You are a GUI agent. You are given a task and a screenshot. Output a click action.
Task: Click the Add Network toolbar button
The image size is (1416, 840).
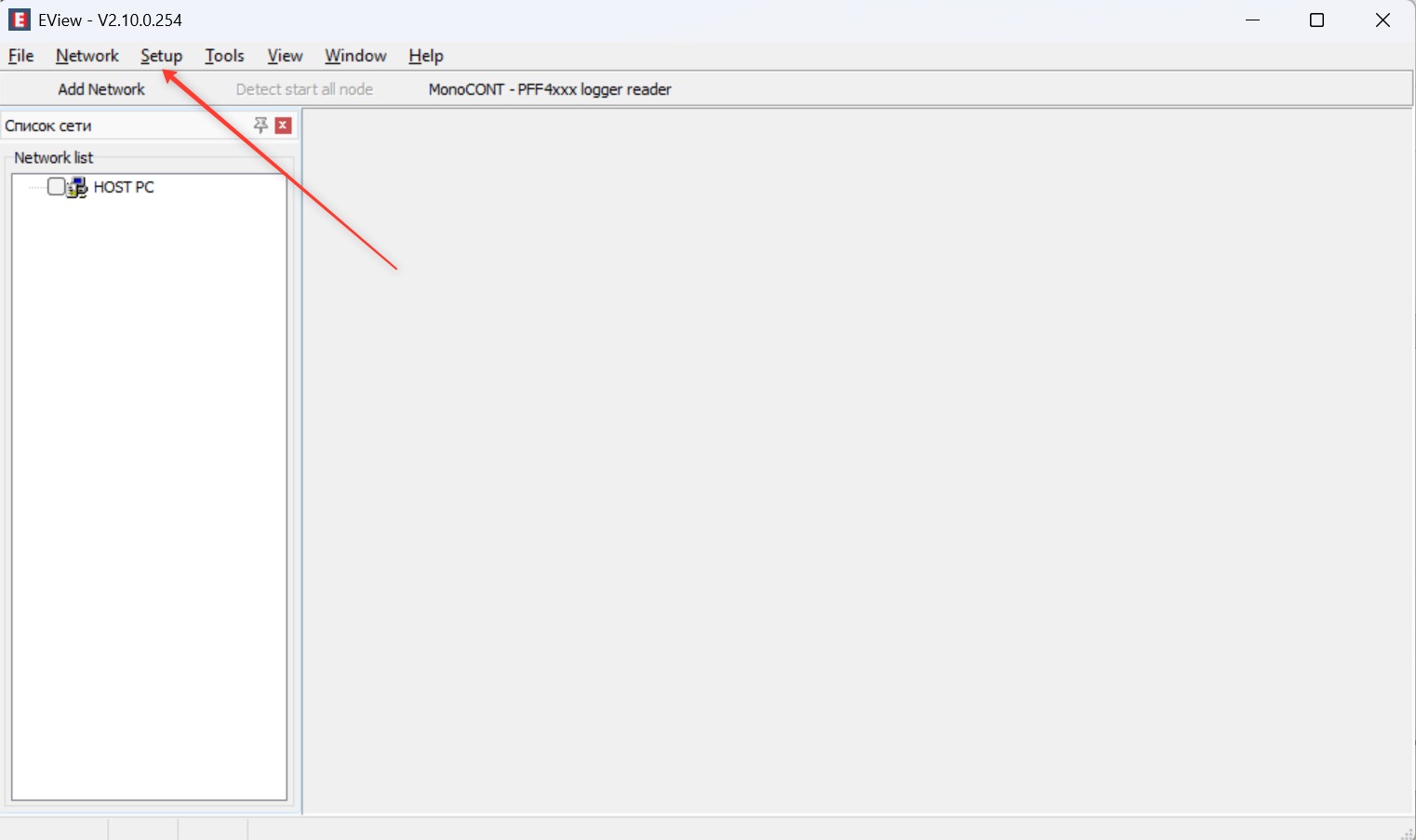(x=101, y=89)
